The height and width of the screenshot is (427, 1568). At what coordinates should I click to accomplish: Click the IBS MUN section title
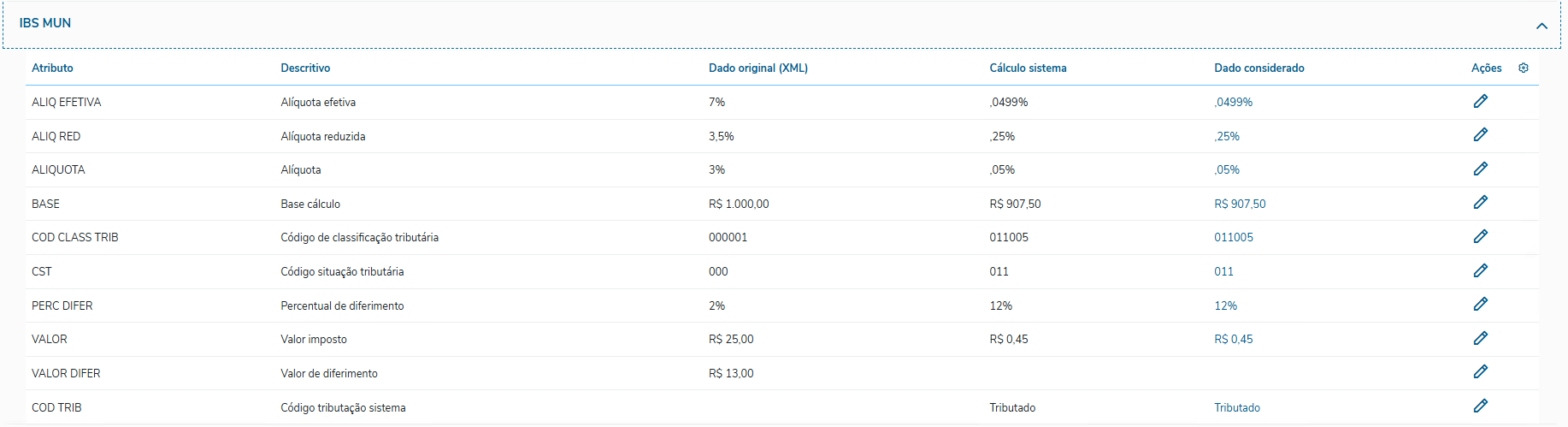point(45,23)
